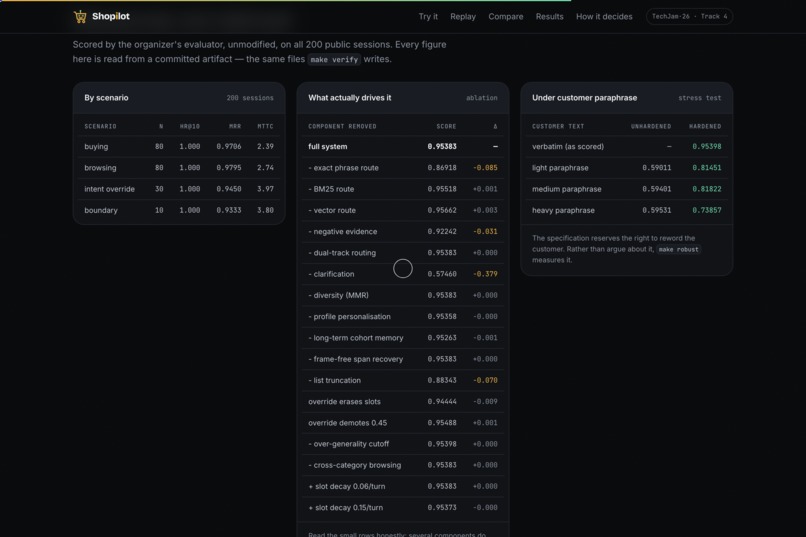Viewport: 806px width, 537px height.
Task: Click negative evidence delta -0.031
Action: click(485, 231)
